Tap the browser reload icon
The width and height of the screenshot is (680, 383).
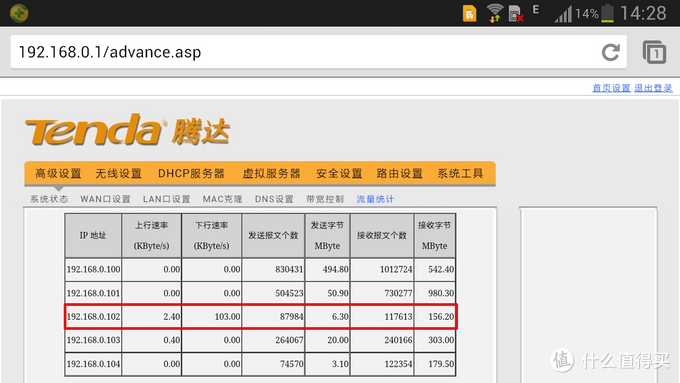611,52
